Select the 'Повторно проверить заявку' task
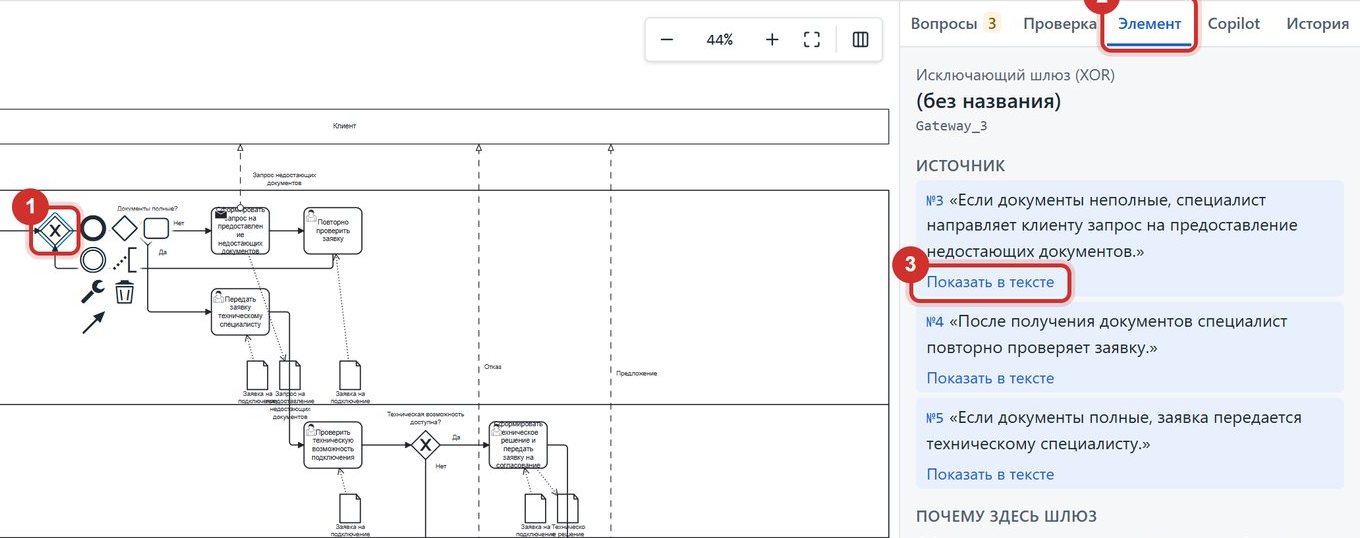This screenshot has width=1360, height=538. [333, 231]
